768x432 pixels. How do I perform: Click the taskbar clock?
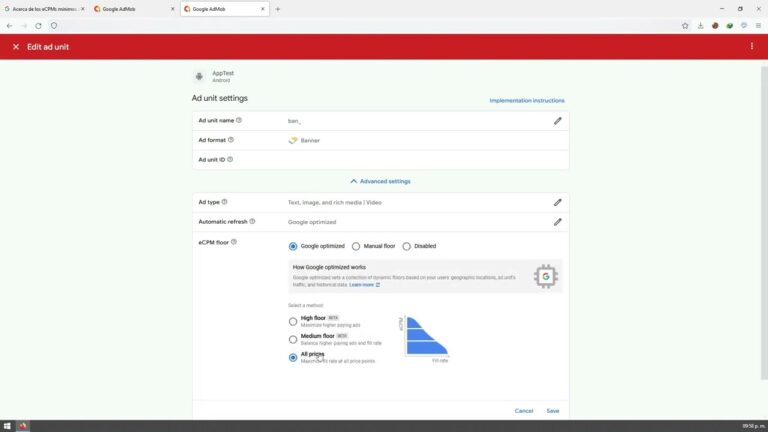[753, 426]
